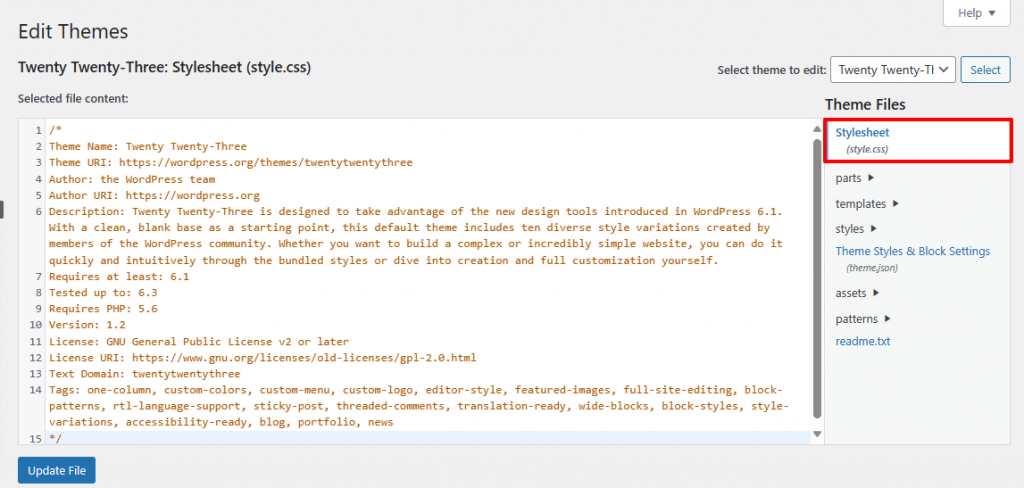Expand the patterns folder
1024x488 pixels.
click(863, 319)
